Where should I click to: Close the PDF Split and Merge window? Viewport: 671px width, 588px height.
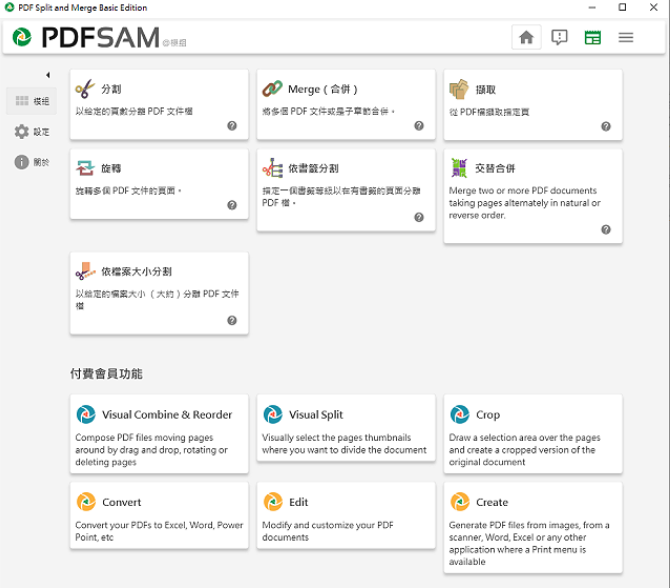pos(653,7)
